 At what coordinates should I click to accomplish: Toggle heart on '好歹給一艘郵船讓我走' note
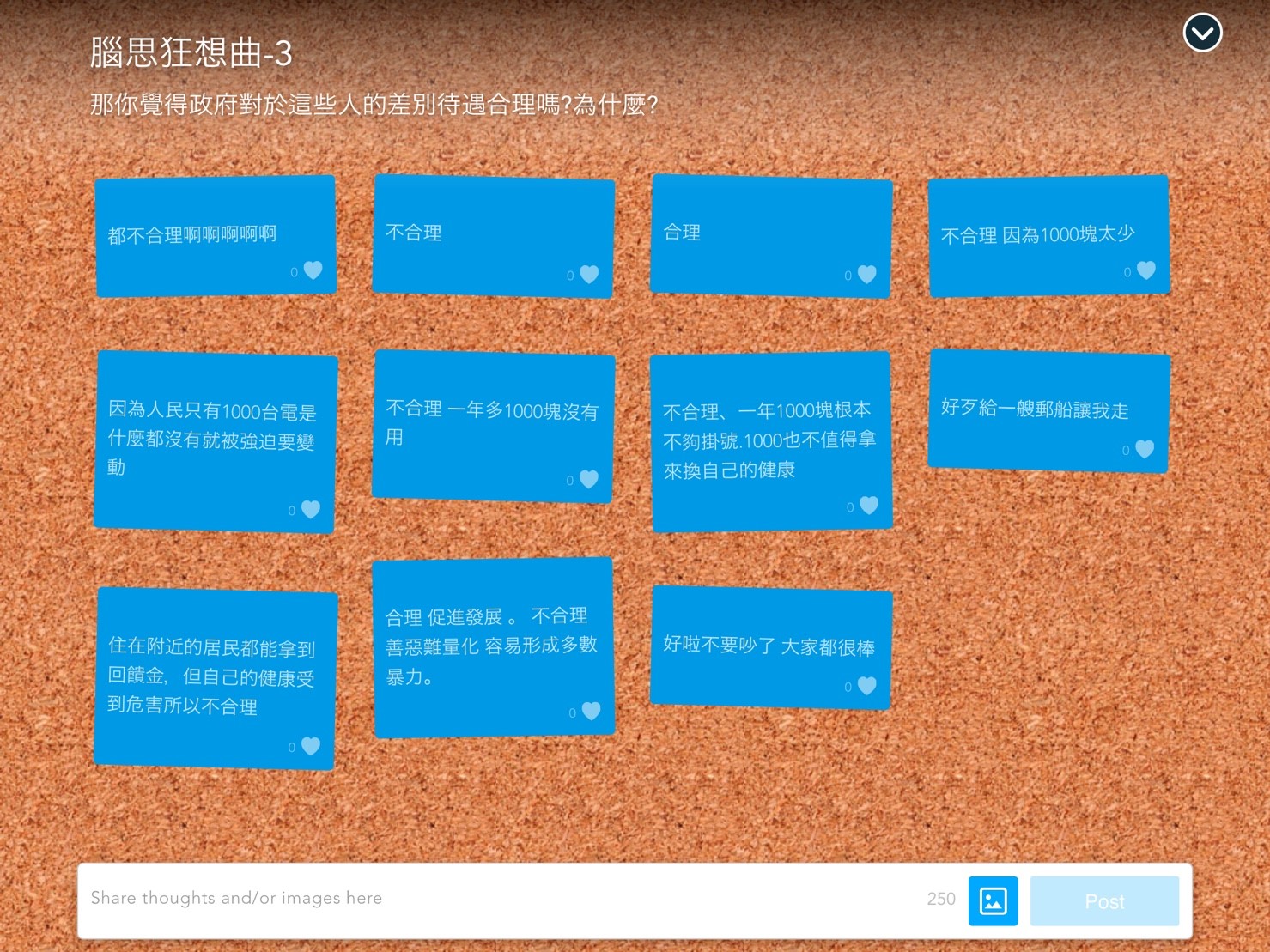1145,449
